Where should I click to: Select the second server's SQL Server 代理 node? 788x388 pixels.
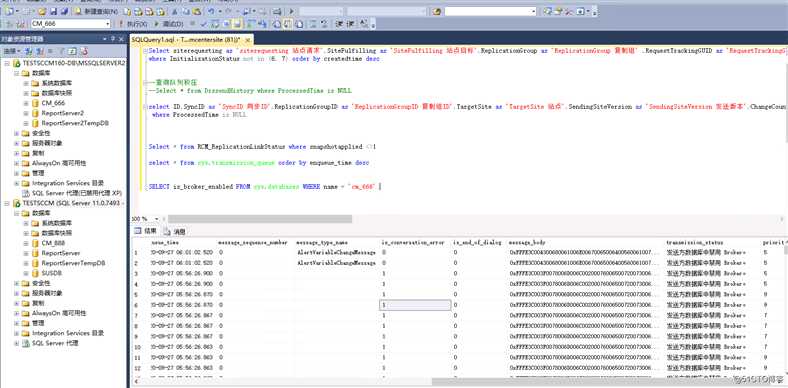(55, 343)
